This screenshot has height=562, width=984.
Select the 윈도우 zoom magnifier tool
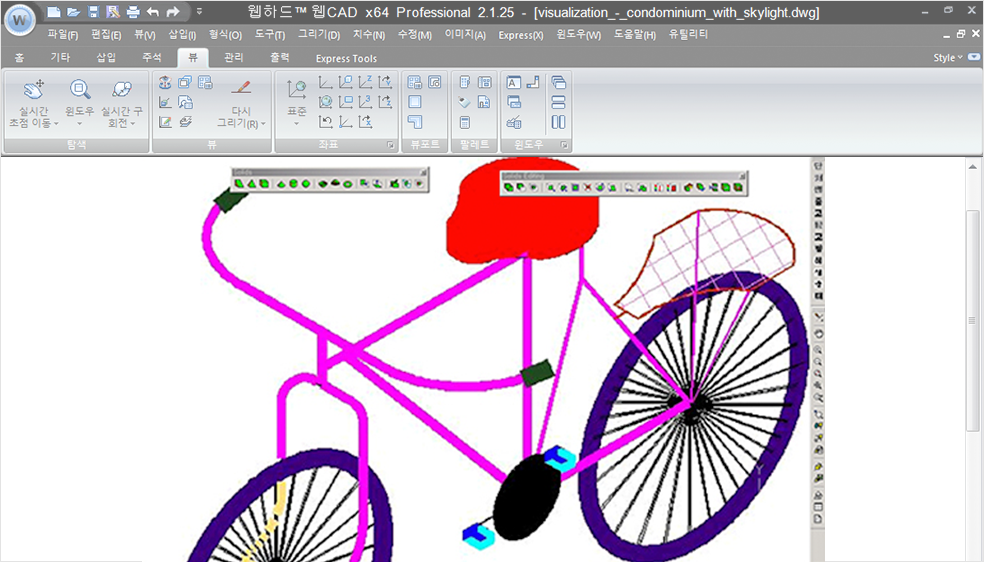[x=80, y=89]
